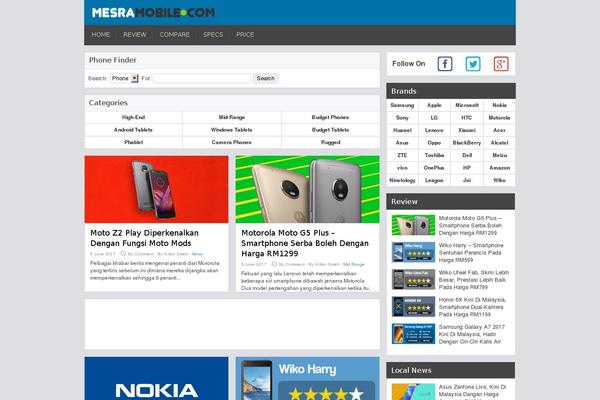Select the Phablet category

tap(134, 142)
